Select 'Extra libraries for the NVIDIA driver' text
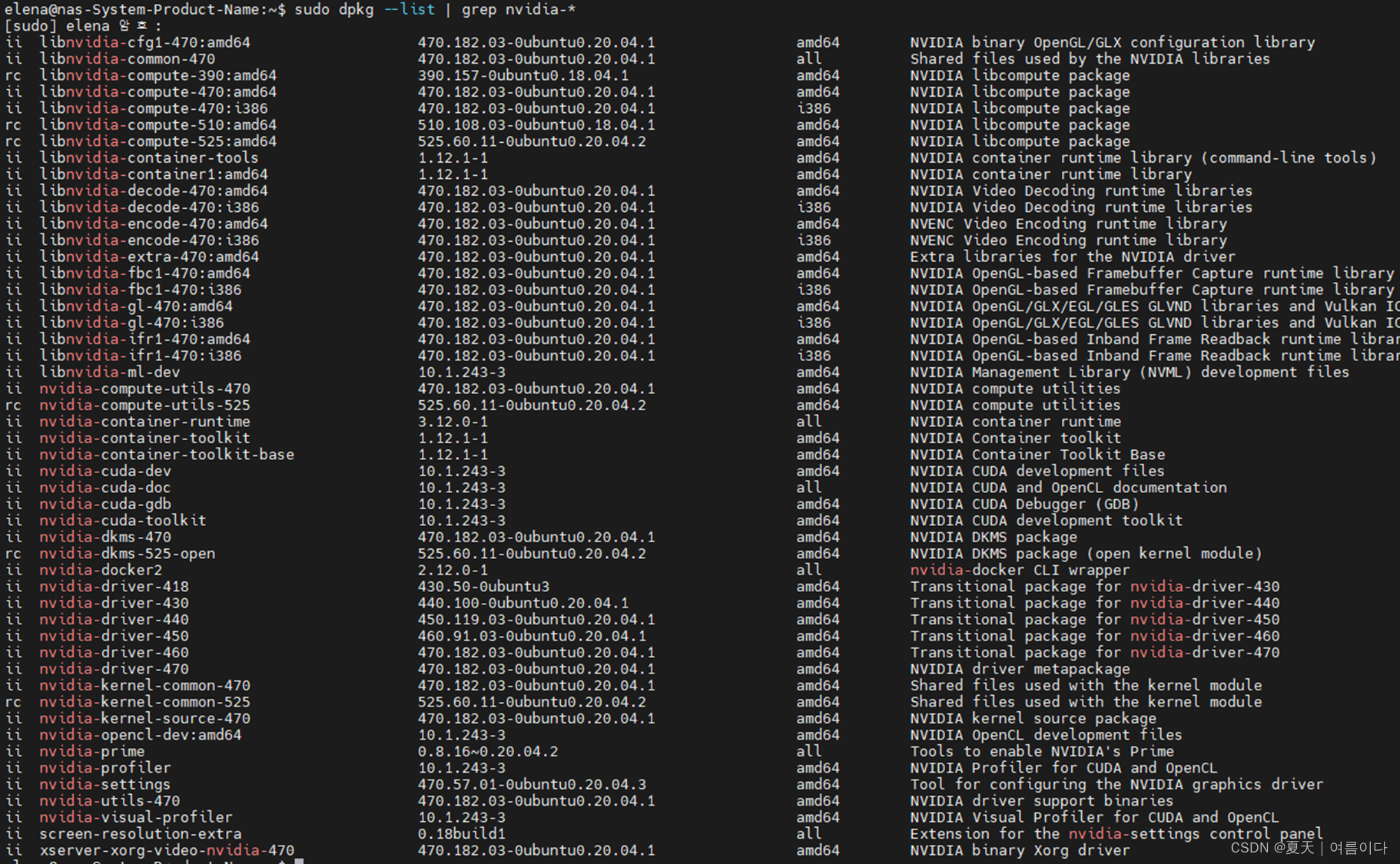Image resolution: width=1400 pixels, height=864 pixels. point(1073,257)
